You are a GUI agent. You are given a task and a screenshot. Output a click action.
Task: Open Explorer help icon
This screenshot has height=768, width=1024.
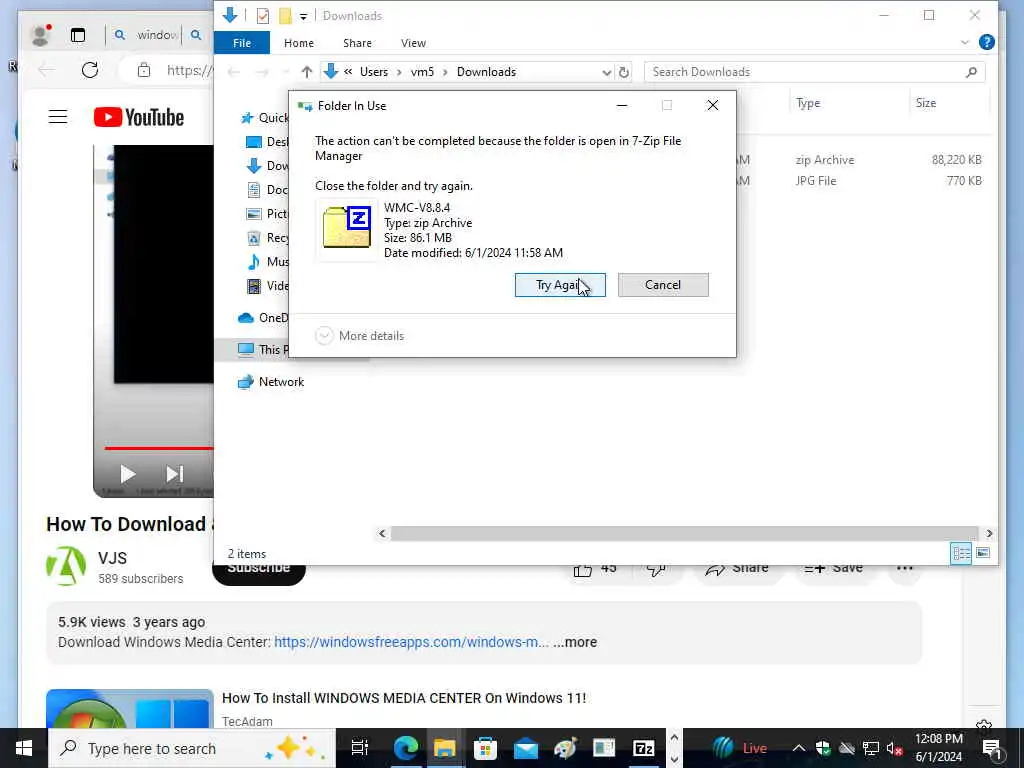986,42
